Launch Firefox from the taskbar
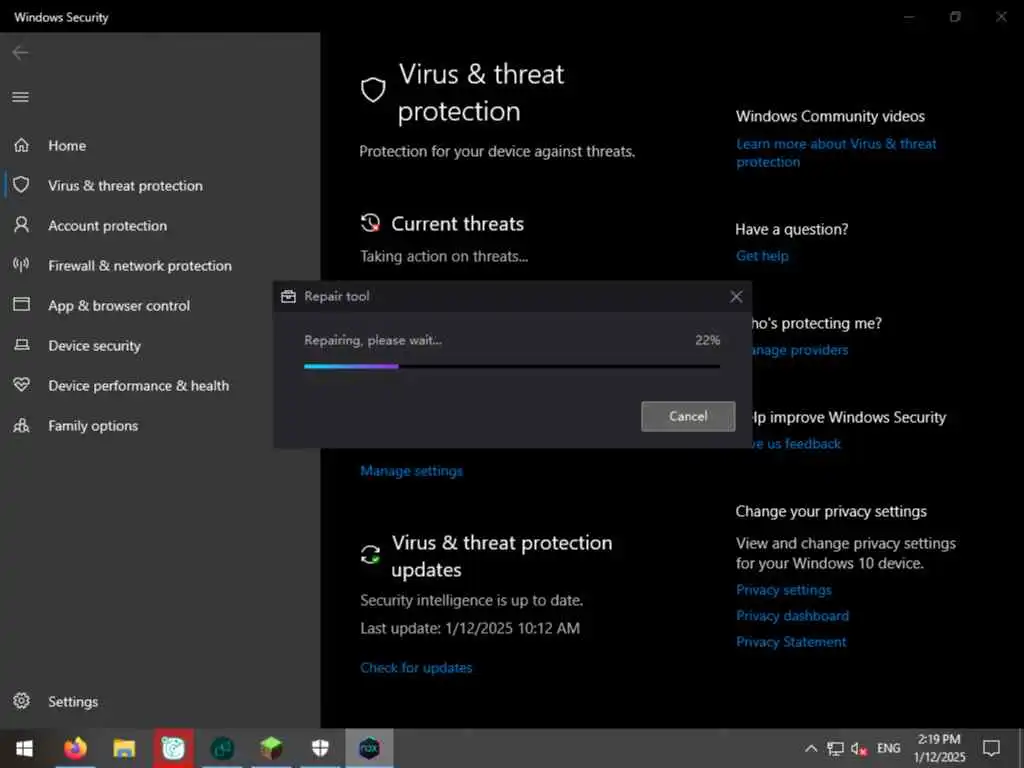This screenshot has width=1024, height=768. [x=75, y=748]
